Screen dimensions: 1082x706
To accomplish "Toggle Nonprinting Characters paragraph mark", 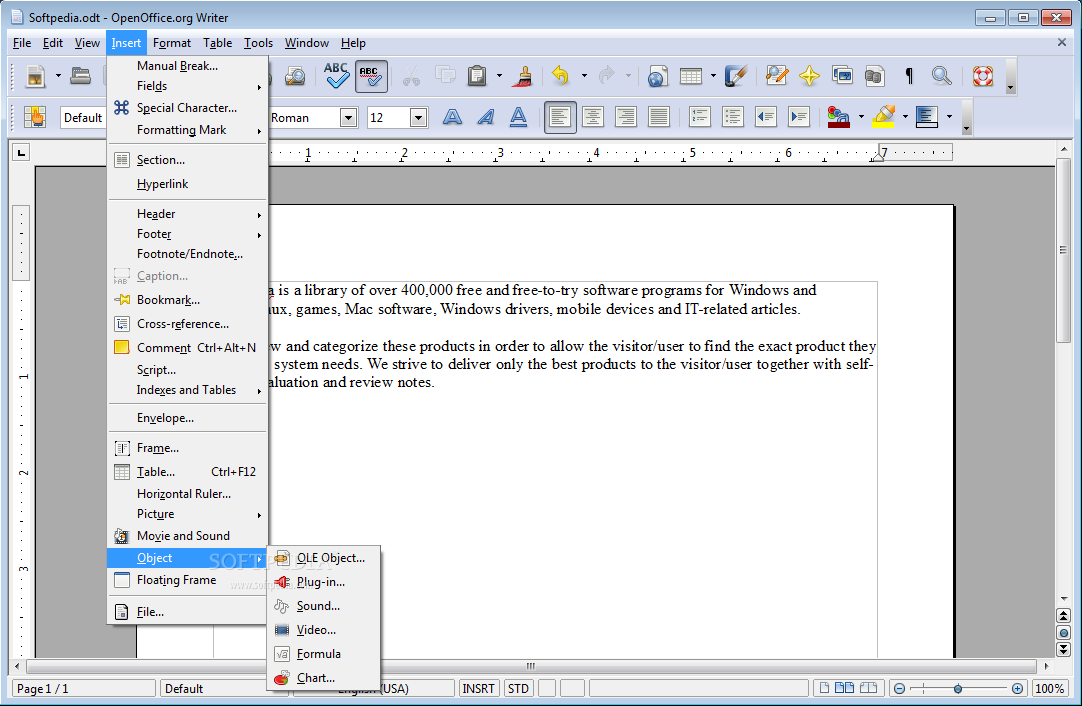I will (909, 76).
